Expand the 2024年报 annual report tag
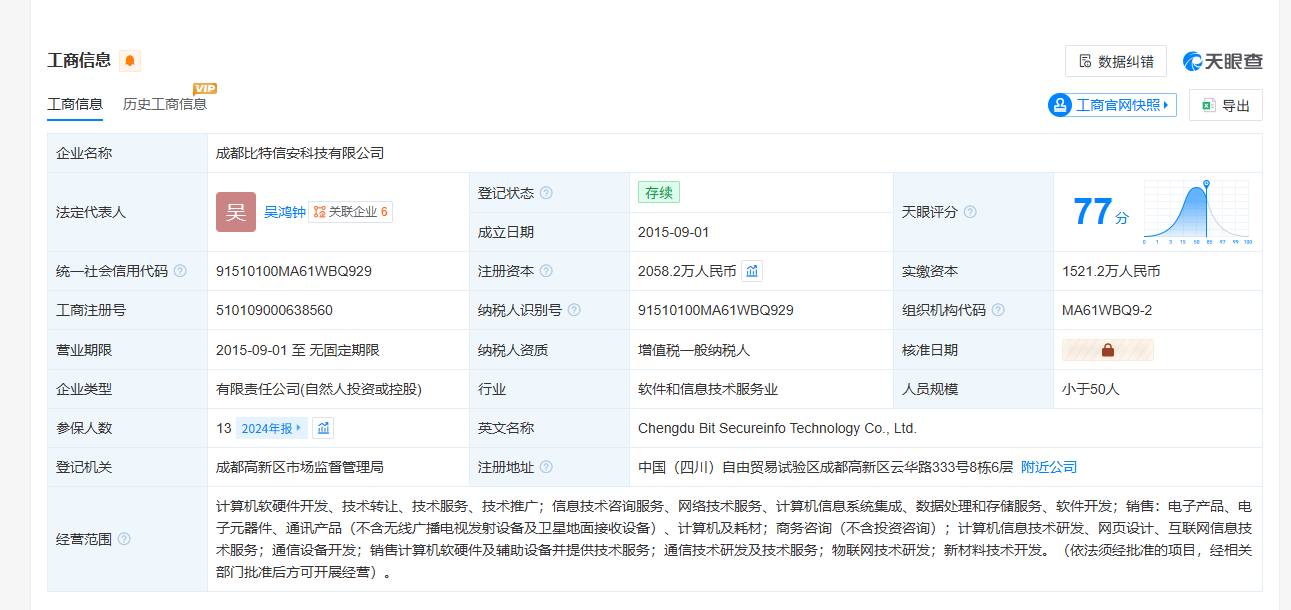This screenshot has height=610, width=1291. (x=272, y=428)
